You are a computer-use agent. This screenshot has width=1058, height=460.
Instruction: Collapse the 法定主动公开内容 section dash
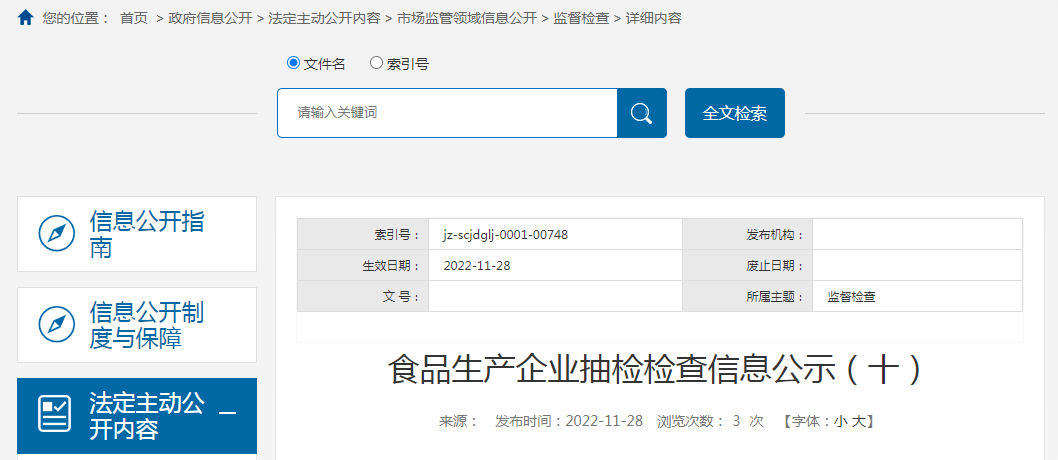coord(228,413)
